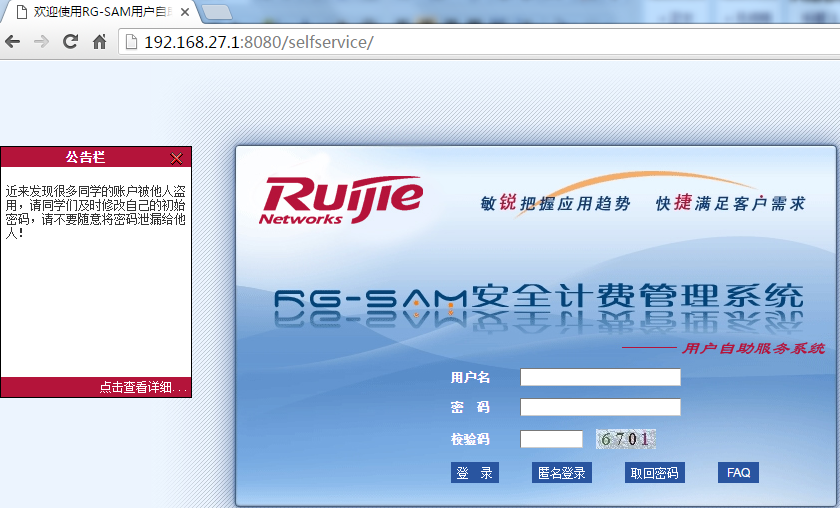Screen dimensions: 840x508
Task: Click 点击查看详细 link in bulletin
Action: point(143,388)
